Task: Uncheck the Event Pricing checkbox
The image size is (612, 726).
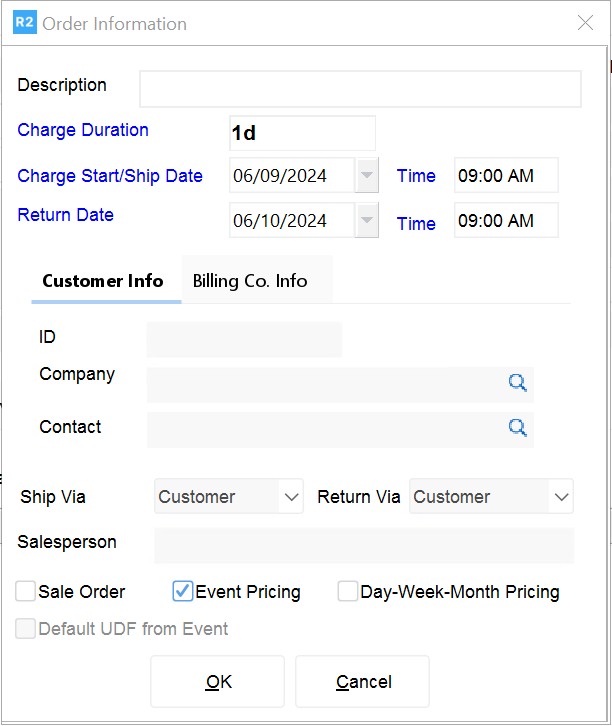Action: (x=183, y=592)
